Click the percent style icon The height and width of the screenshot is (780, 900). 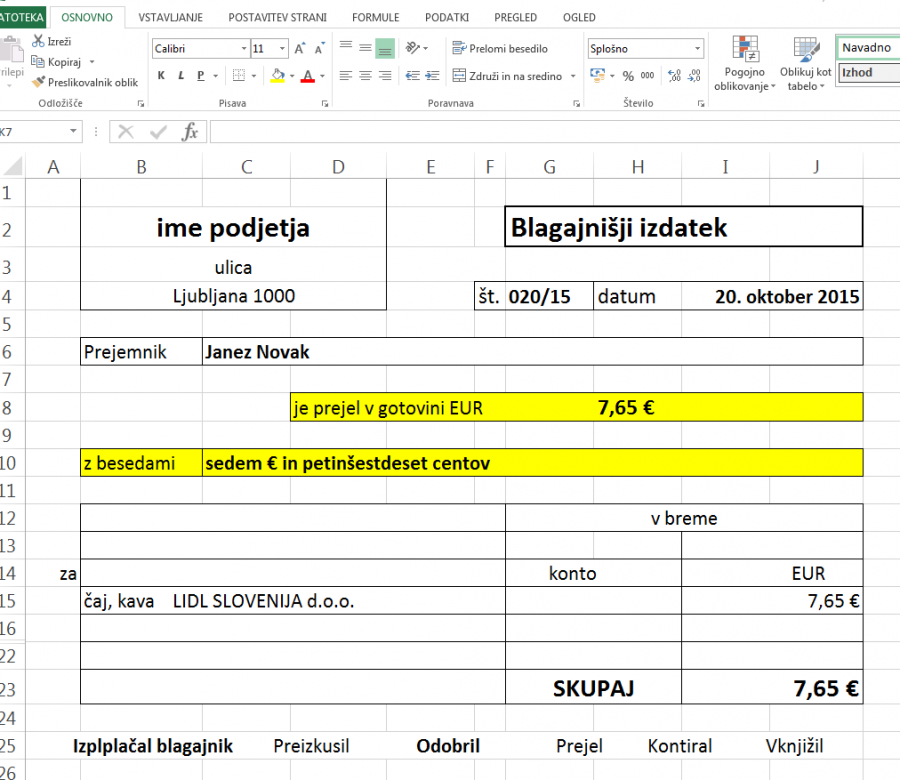(x=628, y=76)
